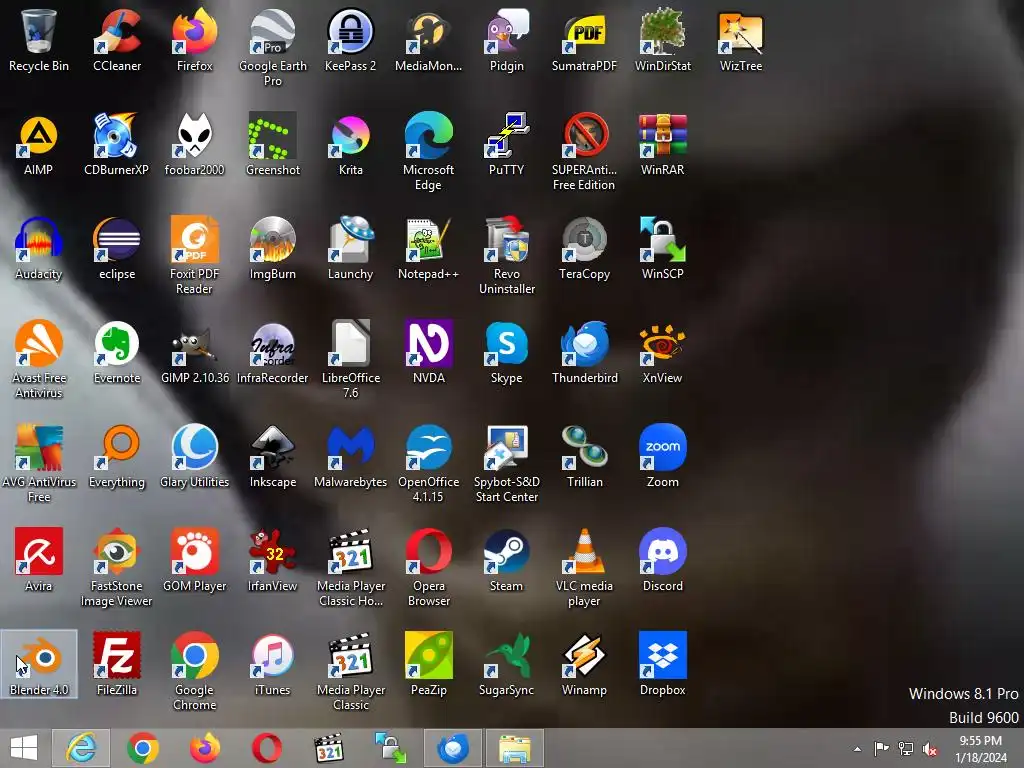Select the FileZilla shortcut
1024x768 pixels.
pyautogui.click(x=117, y=664)
